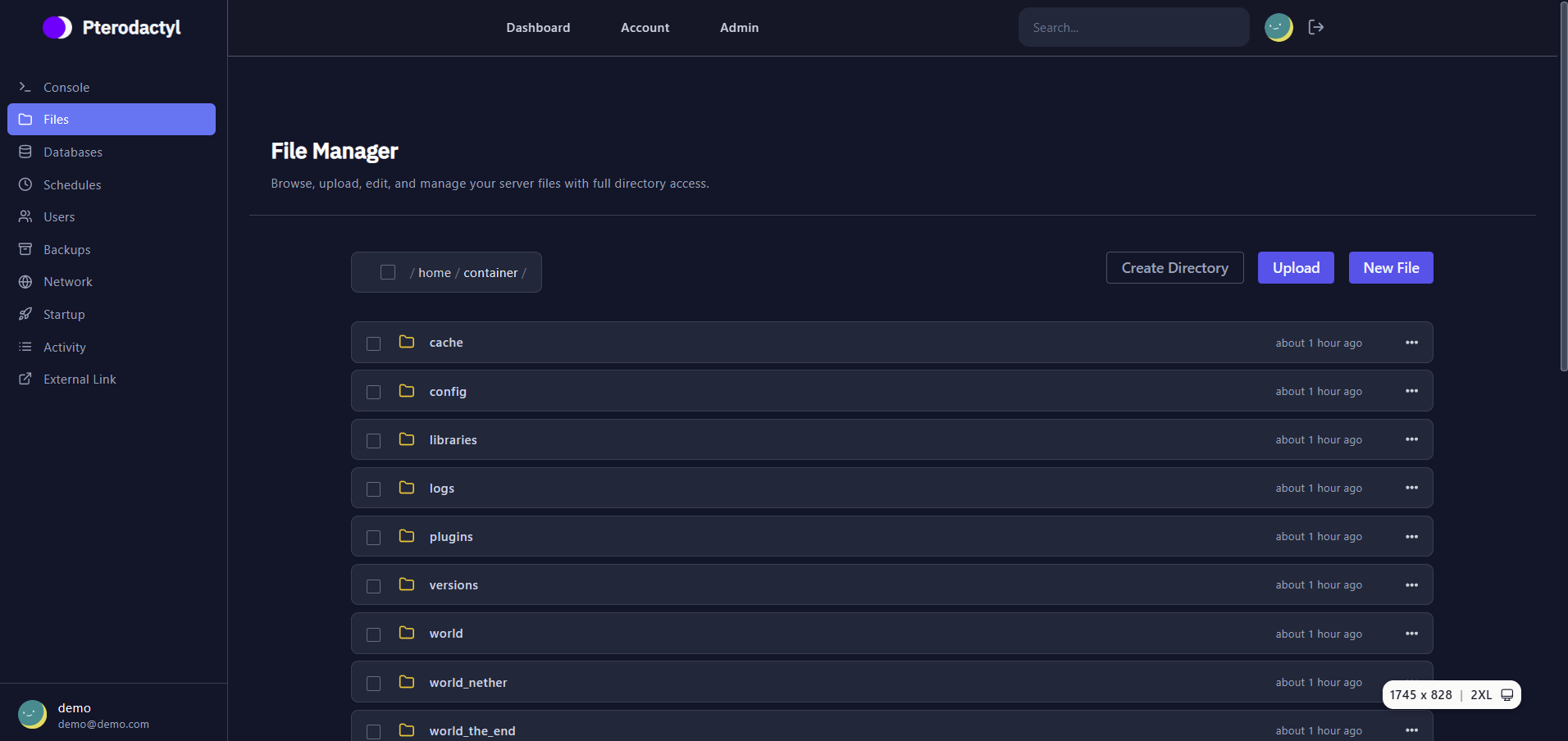Open the actions menu for the logs folder
This screenshot has width=1568, height=741.
[1411, 488]
